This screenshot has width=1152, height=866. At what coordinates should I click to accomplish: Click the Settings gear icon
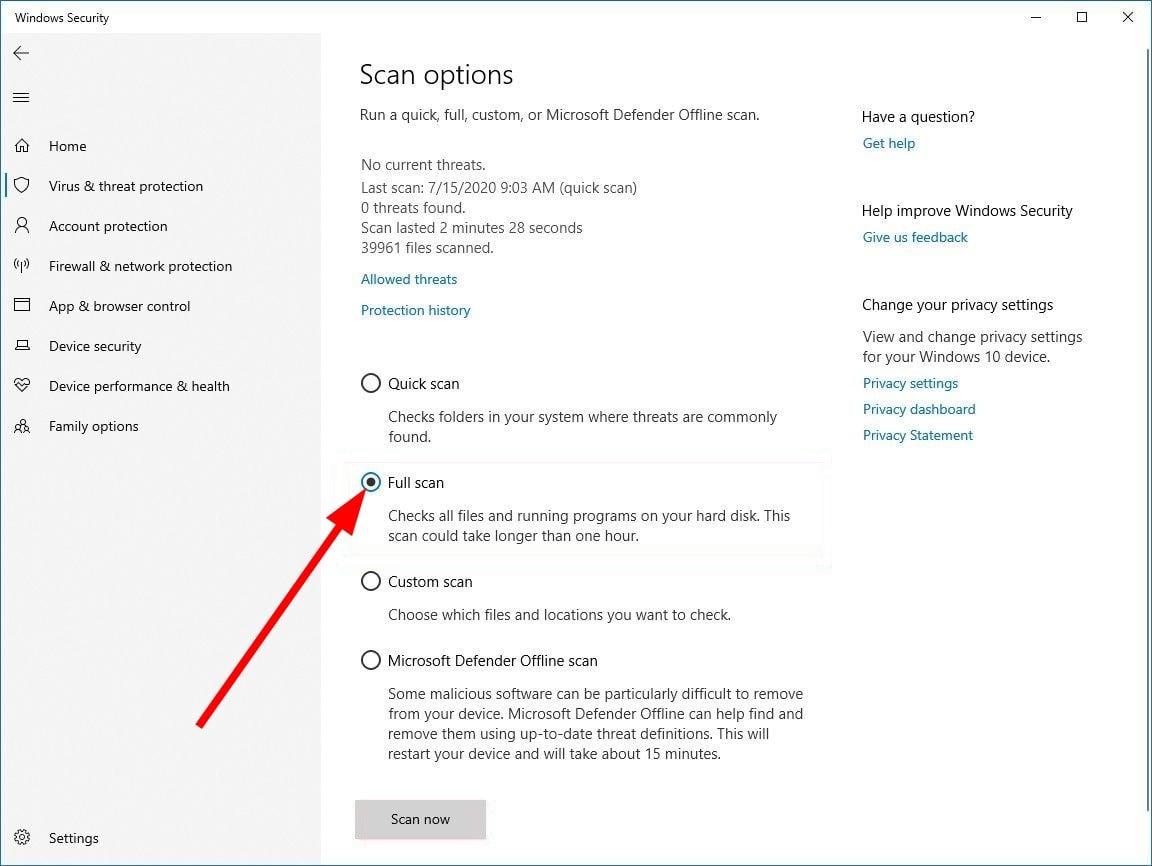[x=22, y=837]
